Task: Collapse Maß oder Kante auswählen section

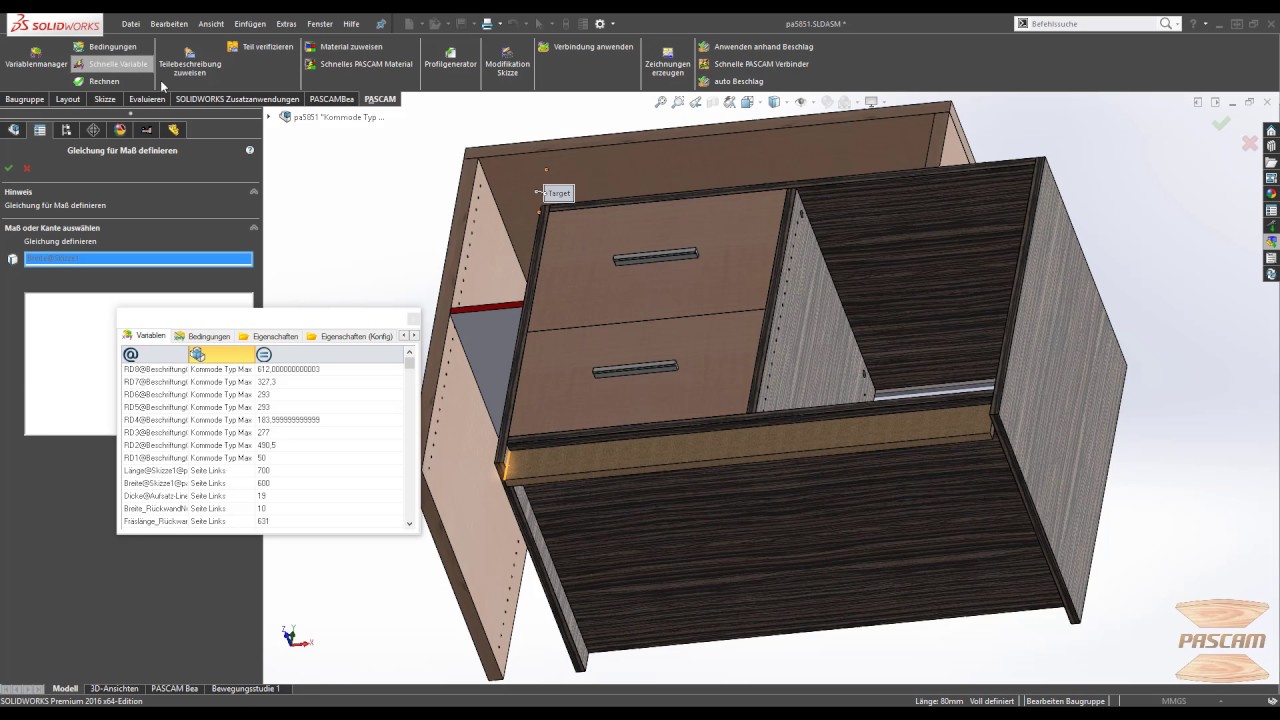Action: tap(253, 228)
